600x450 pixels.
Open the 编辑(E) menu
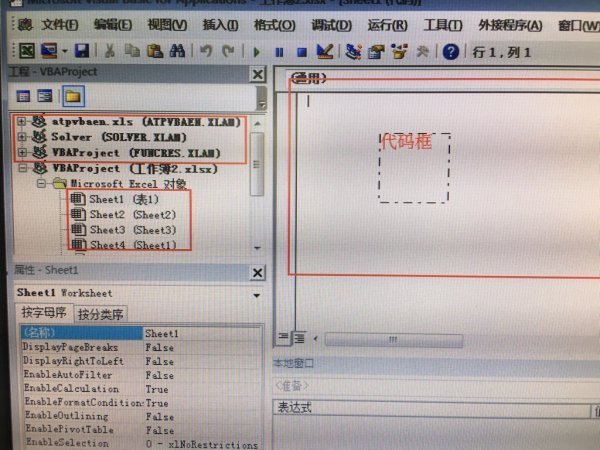113,25
